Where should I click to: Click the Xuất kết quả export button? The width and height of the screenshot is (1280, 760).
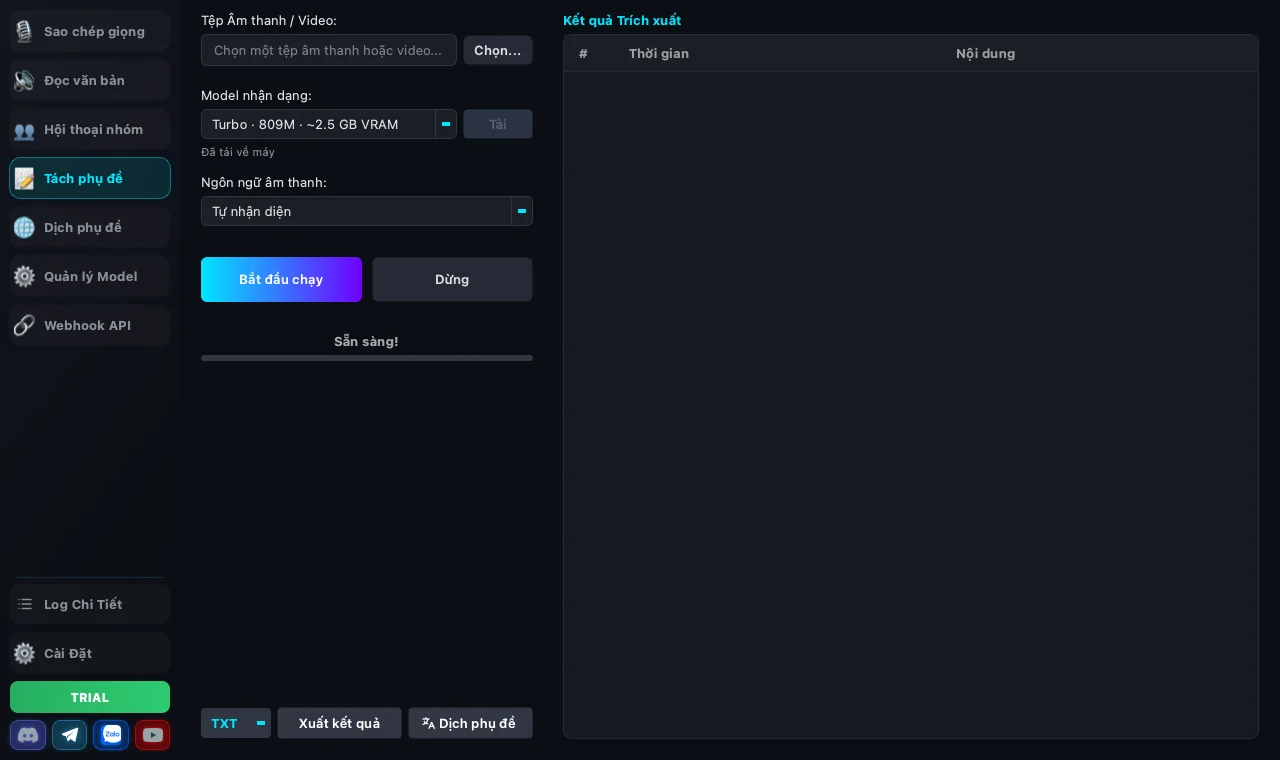[339, 723]
